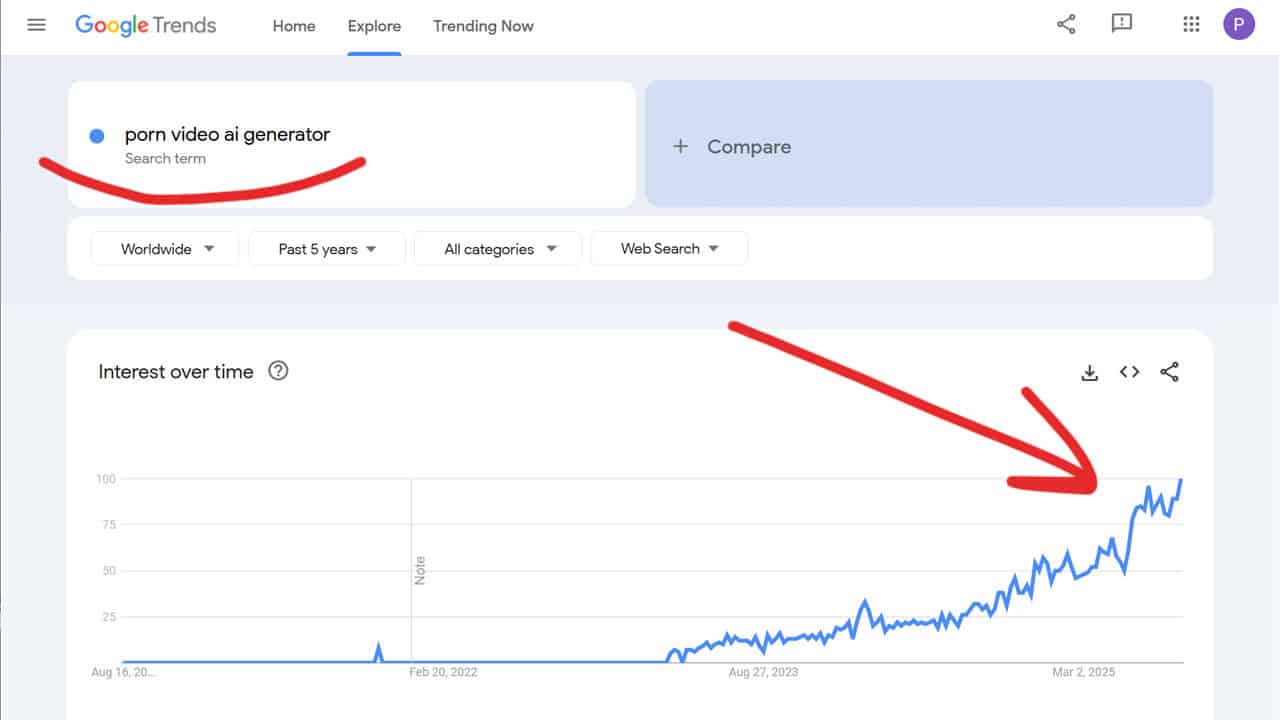Viewport: 1280px width, 720px height.
Task: Go to the Home tab
Action: coord(293,26)
